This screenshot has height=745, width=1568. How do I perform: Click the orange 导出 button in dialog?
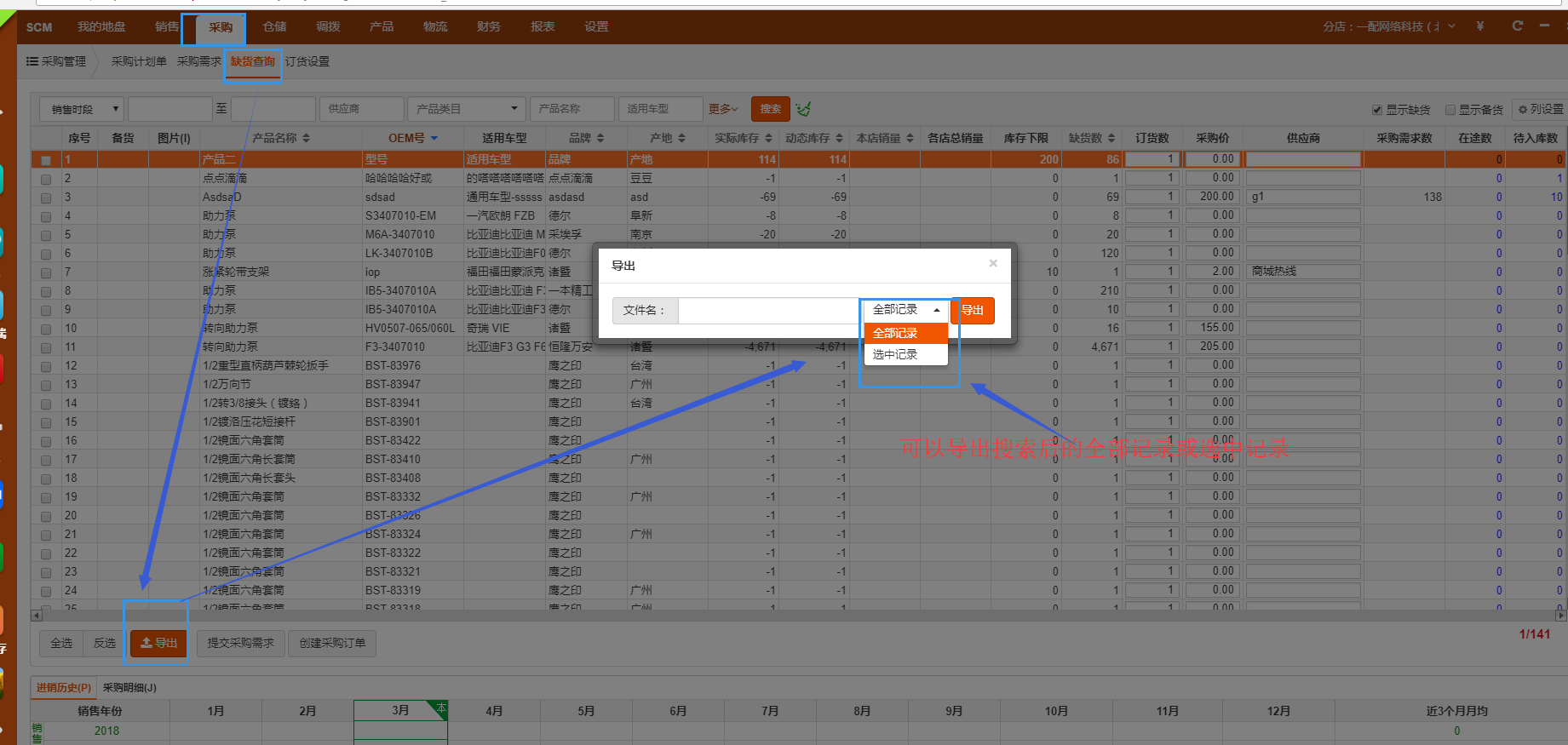tap(973, 310)
